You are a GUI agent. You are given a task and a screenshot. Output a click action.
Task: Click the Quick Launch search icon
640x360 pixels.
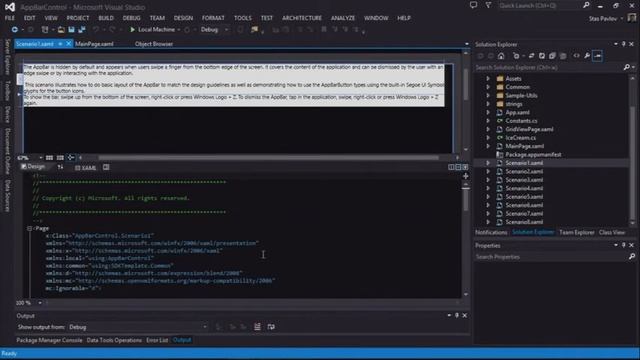[586, 6]
